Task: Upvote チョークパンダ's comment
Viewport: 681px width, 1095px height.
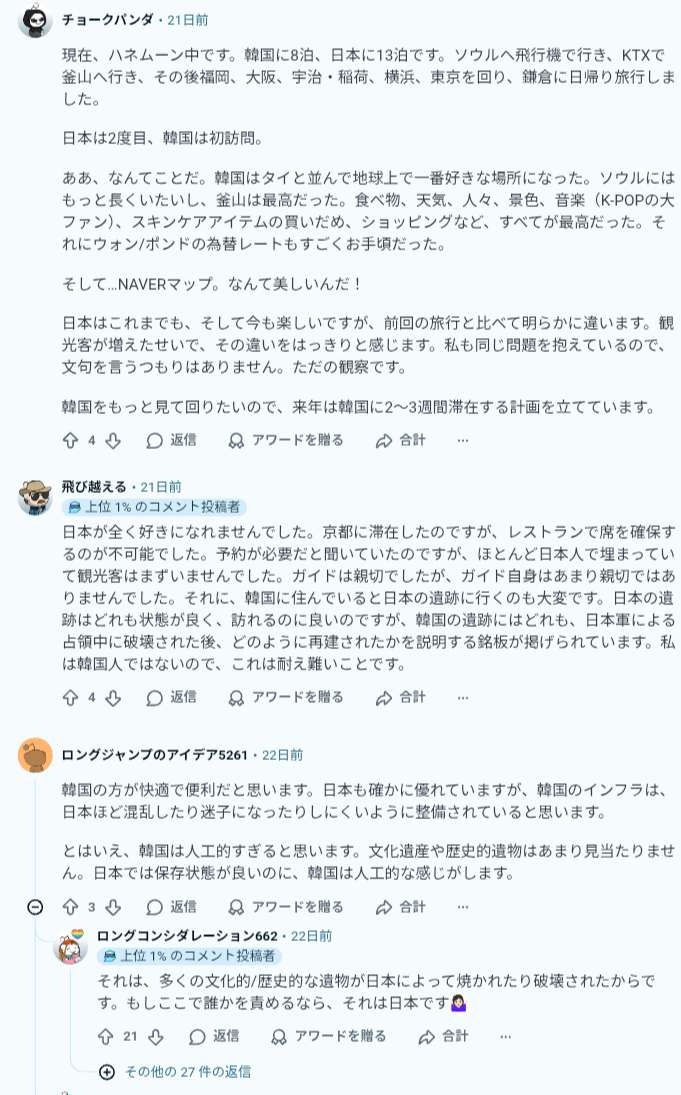Action: (70, 440)
